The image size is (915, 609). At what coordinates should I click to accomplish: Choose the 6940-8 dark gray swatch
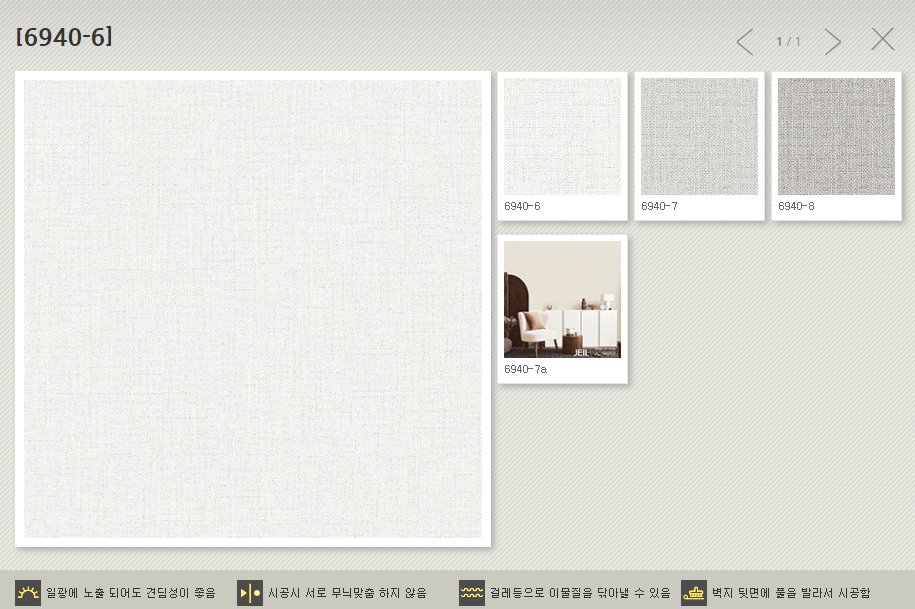point(836,136)
